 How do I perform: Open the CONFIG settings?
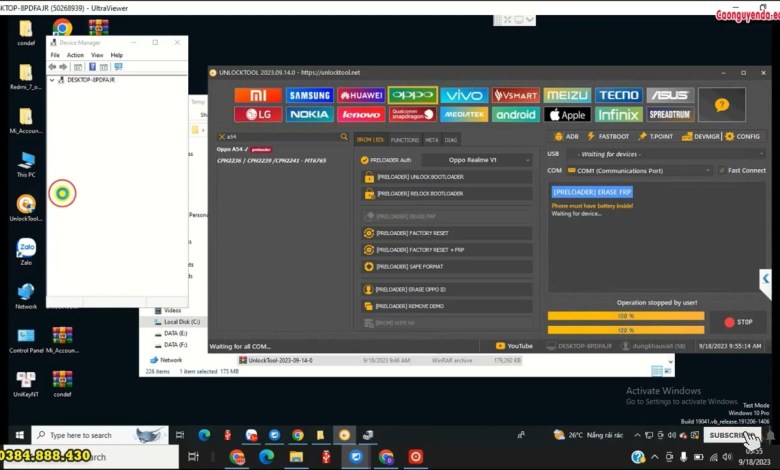pyautogui.click(x=743, y=136)
